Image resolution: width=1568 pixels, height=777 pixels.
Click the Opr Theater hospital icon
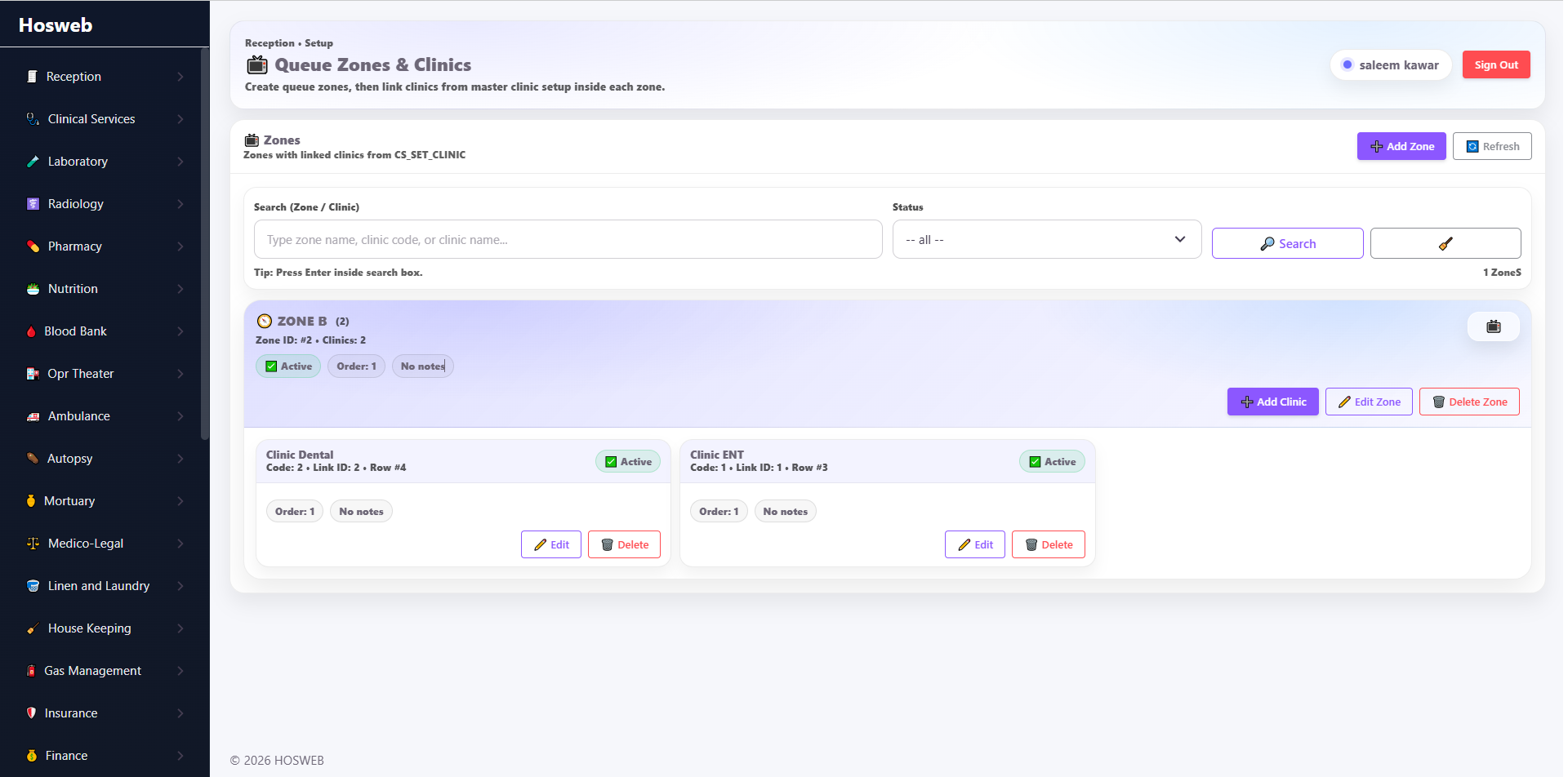click(33, 374)
